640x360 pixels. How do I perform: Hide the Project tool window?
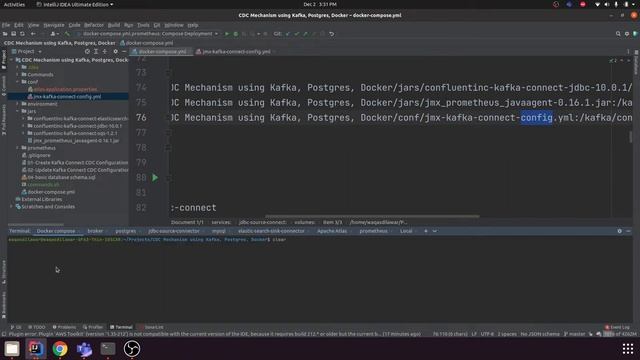point(124,51)
